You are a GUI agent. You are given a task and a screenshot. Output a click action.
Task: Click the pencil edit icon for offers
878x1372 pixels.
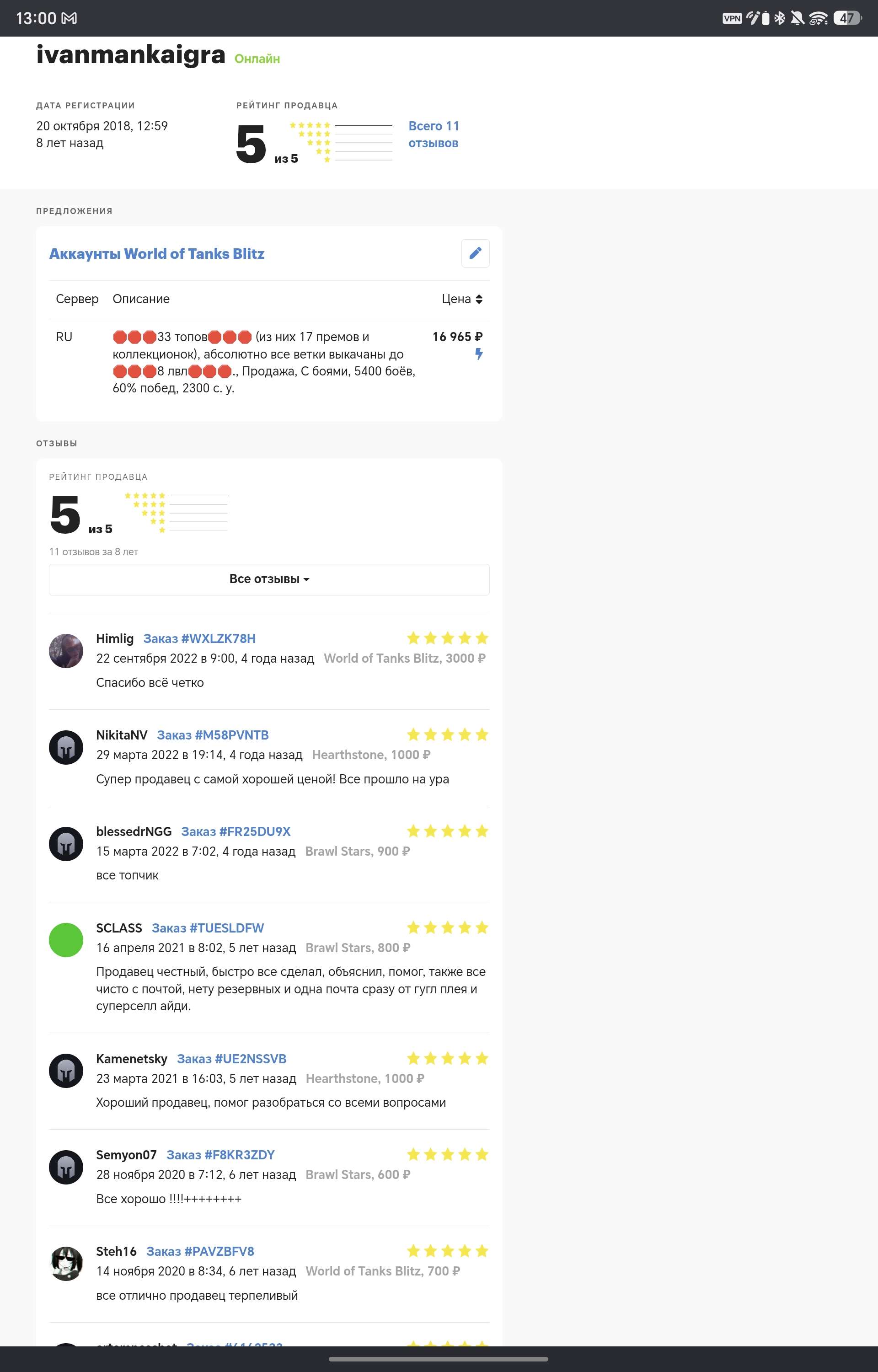point(475,253)
